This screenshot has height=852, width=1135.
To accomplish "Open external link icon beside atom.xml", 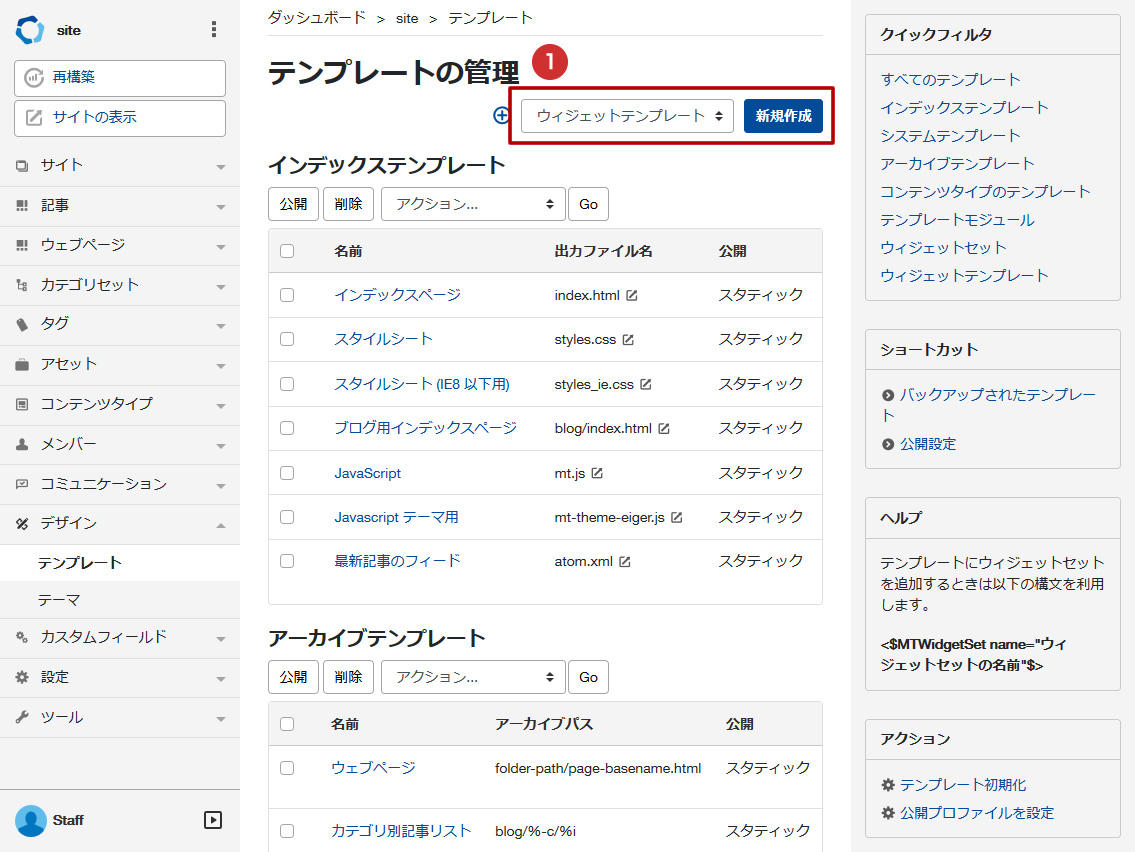I will (625, 562).
